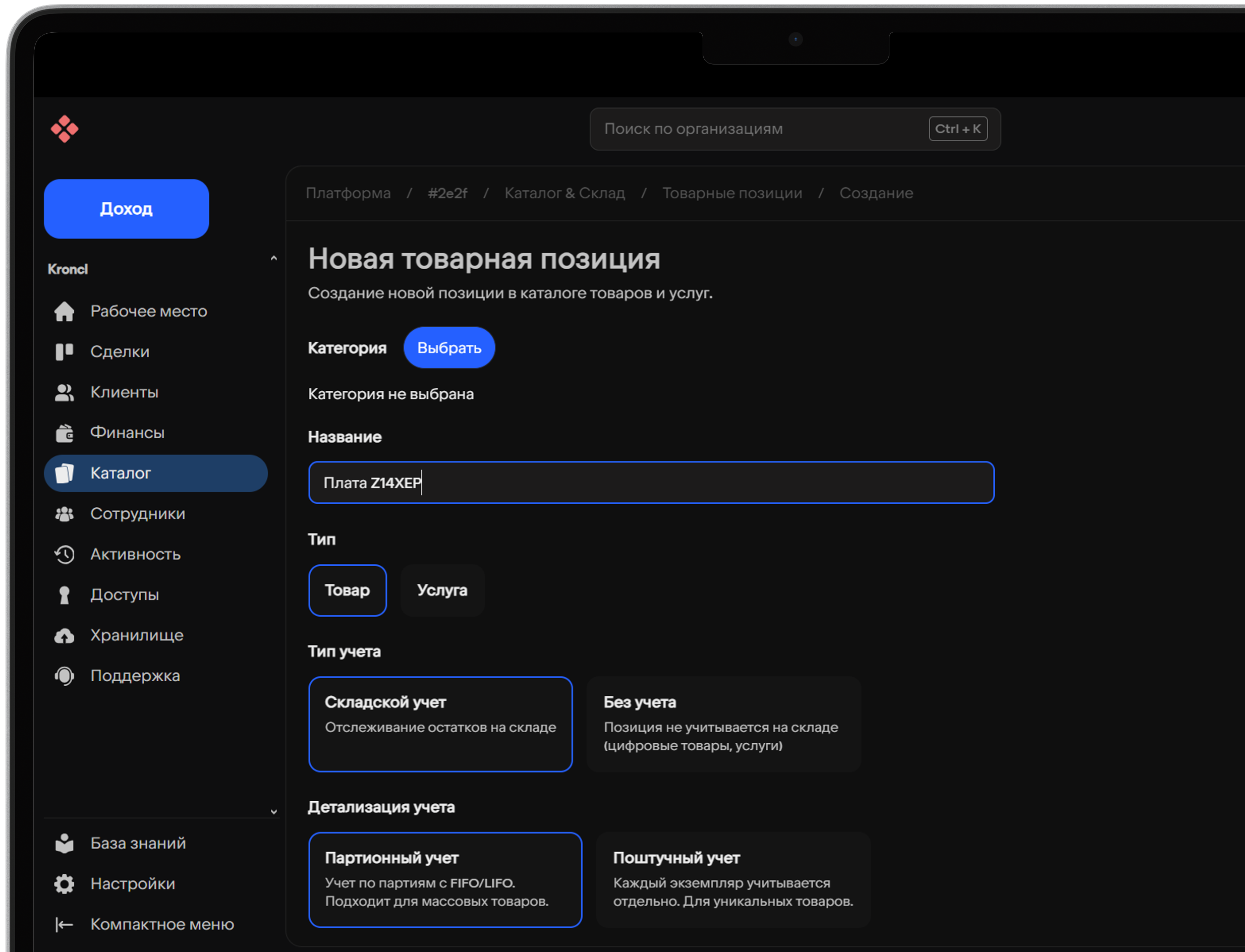Image resolution: width=1245 pixels, height=952 pixels.
Task: Select Поштучный учет detail option
Action: pyautogui.click(x=732, y=879)
